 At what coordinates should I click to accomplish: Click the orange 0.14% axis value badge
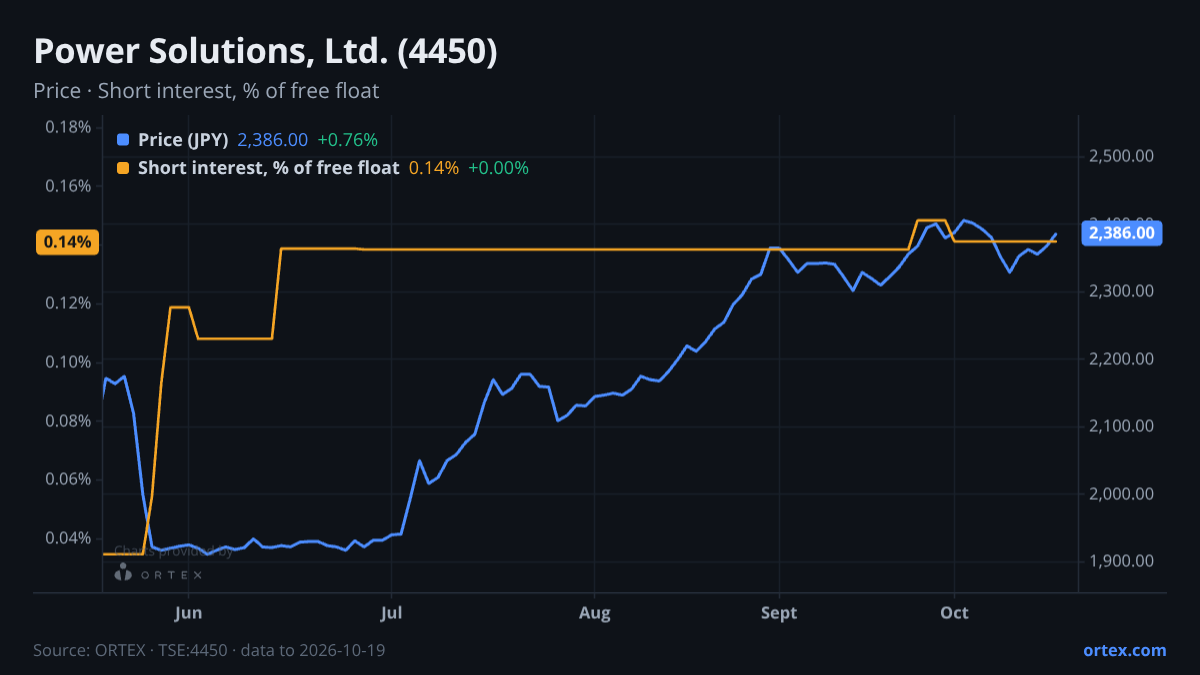67,242
